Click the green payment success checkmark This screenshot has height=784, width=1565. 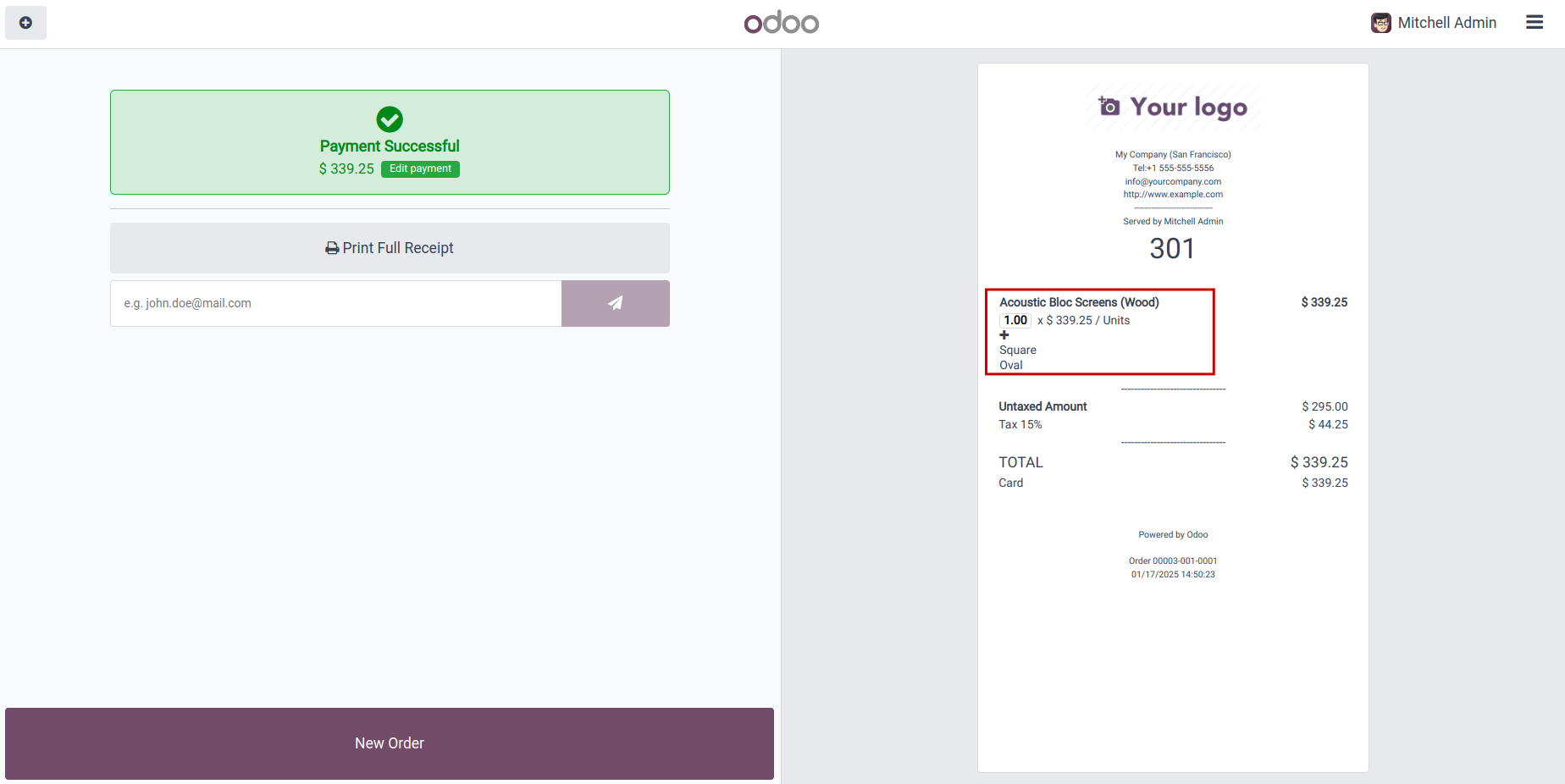coord(390,119)
